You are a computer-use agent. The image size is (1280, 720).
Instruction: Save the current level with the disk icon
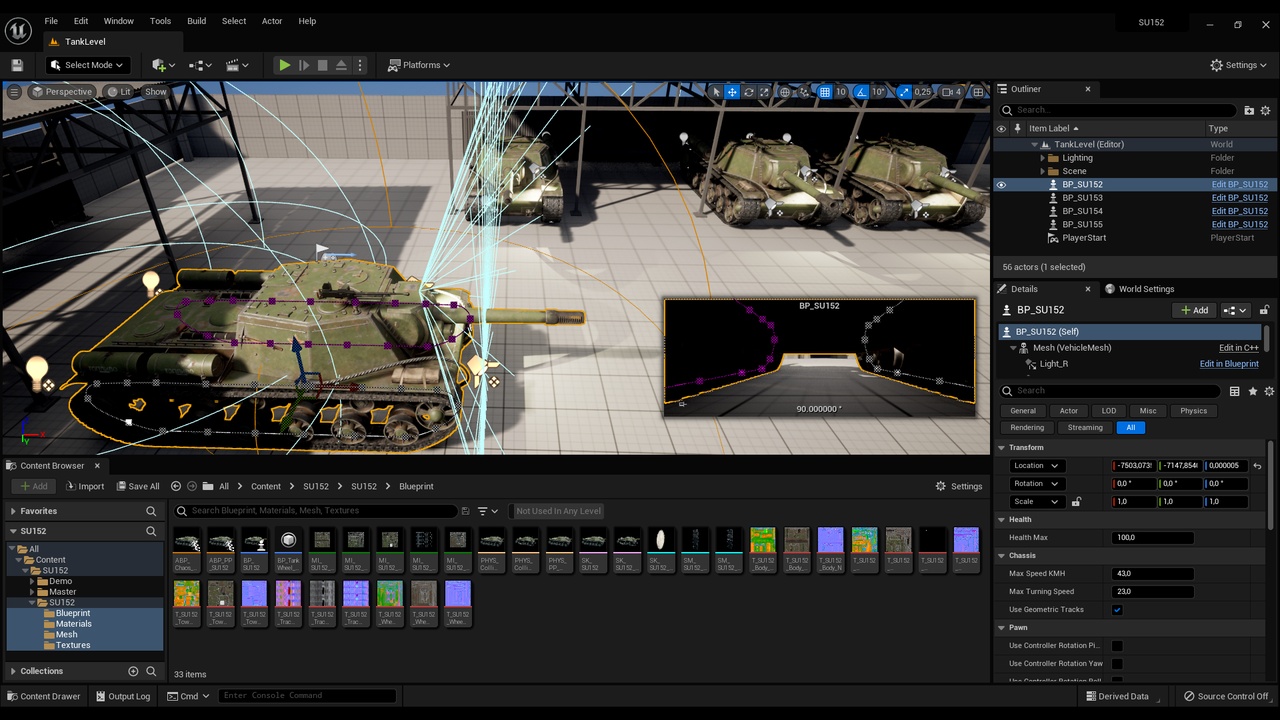point(17,65)
